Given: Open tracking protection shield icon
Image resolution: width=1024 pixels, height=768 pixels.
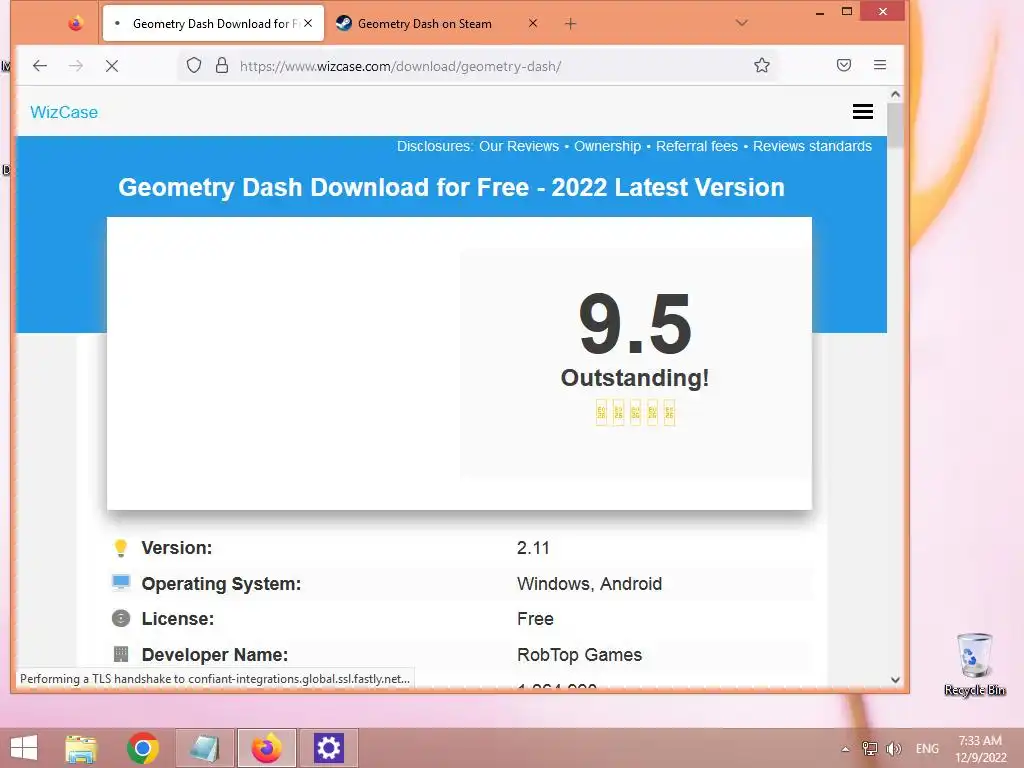Looking at the screenshot, I should coord(194,65).
